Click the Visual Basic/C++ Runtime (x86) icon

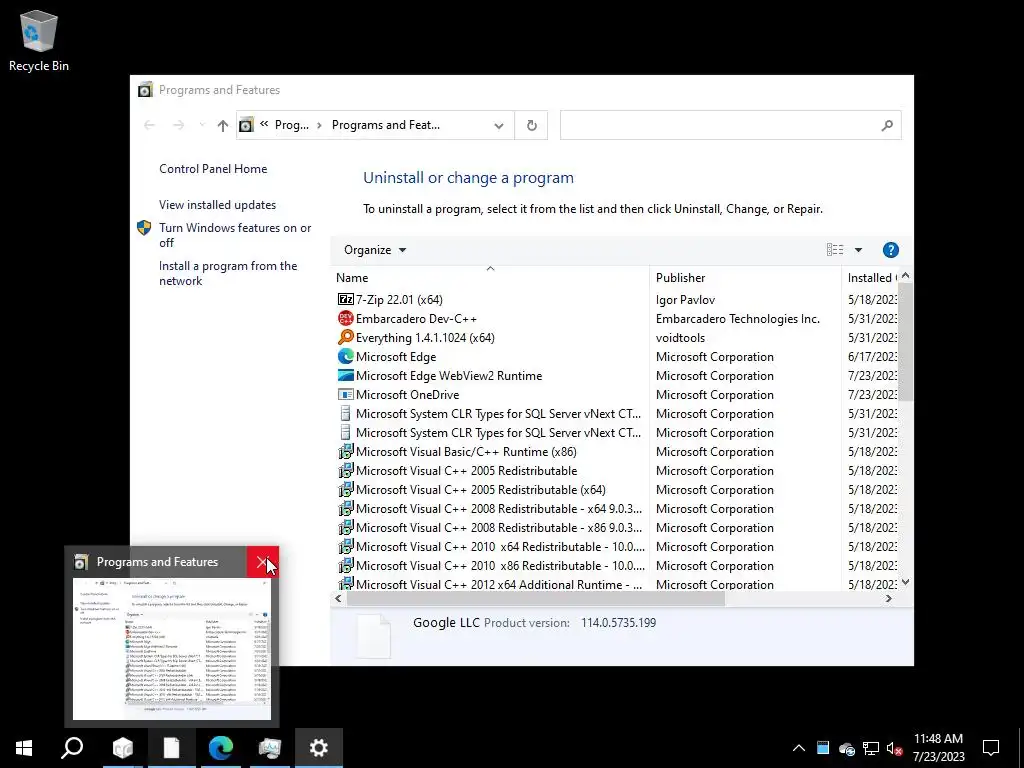[345, 451]
